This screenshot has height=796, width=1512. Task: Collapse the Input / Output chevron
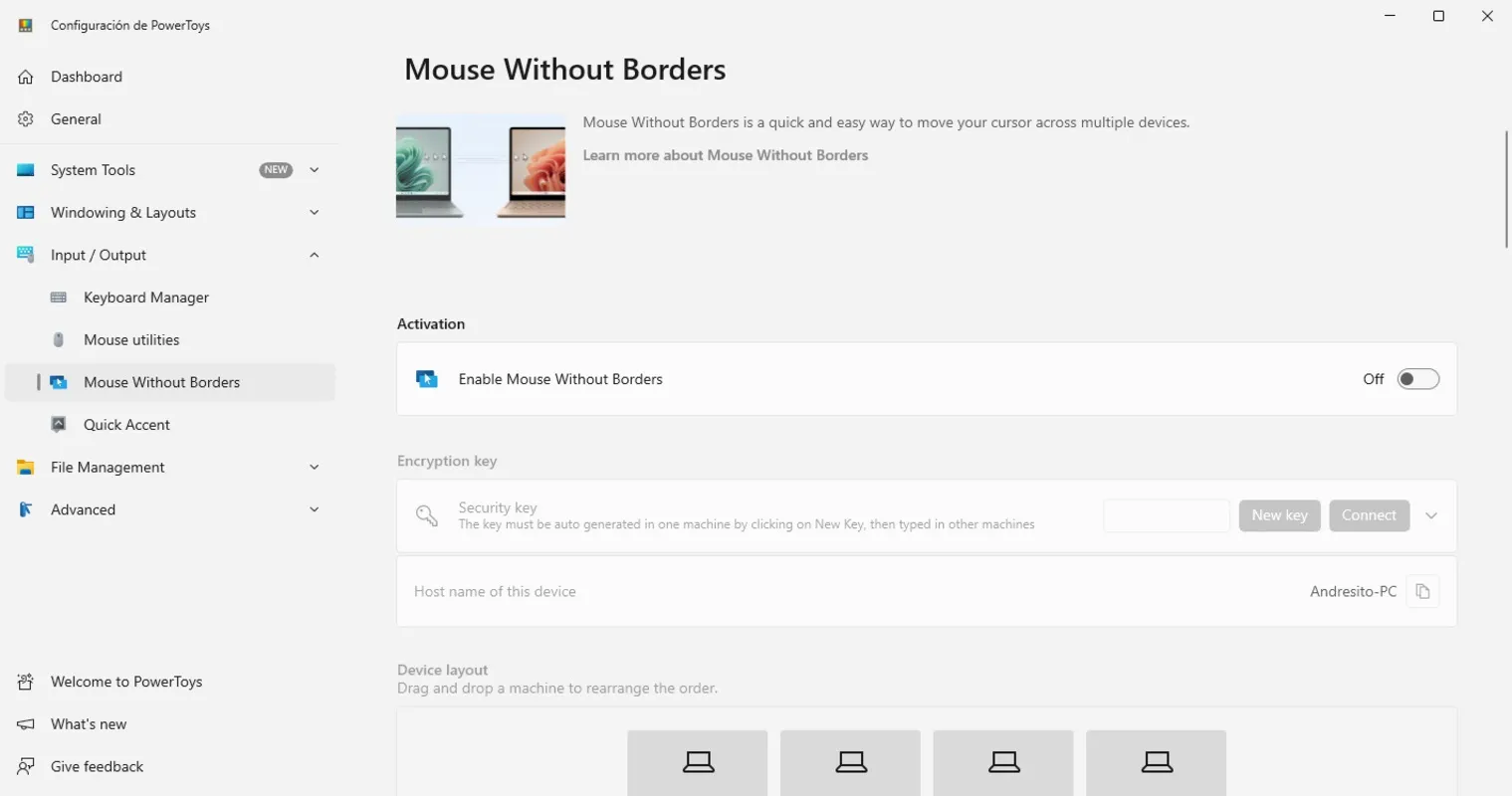[315, 255]
